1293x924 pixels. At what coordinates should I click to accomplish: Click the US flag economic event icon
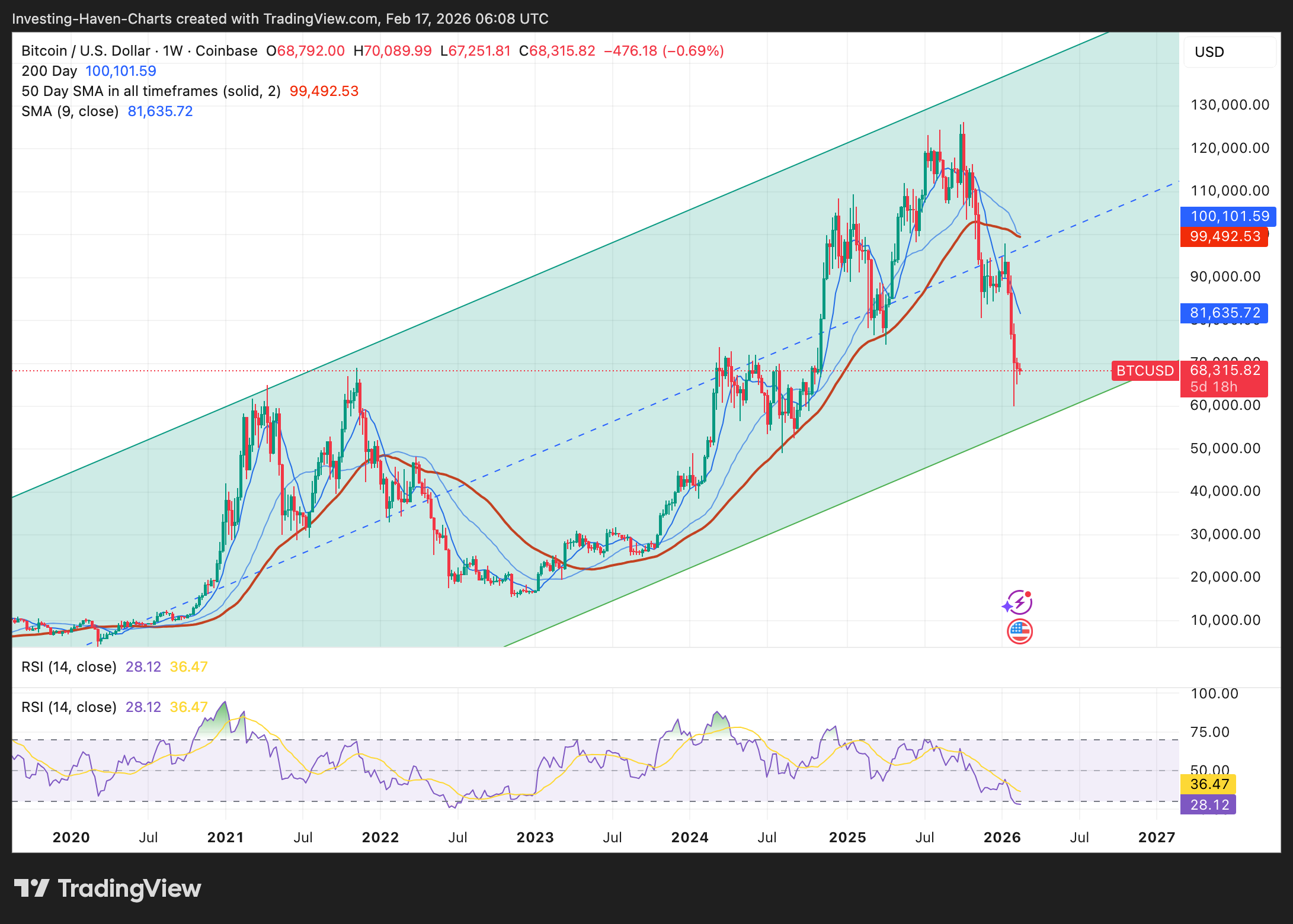(1019, 631)
